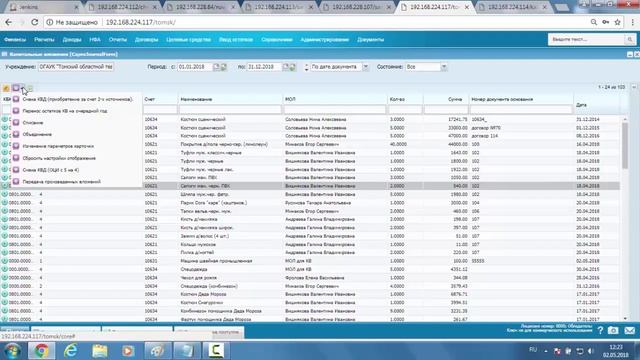Click the vertical scrollbar thumb of the table
Screen dimensions: 640x360
coord(625,145)
